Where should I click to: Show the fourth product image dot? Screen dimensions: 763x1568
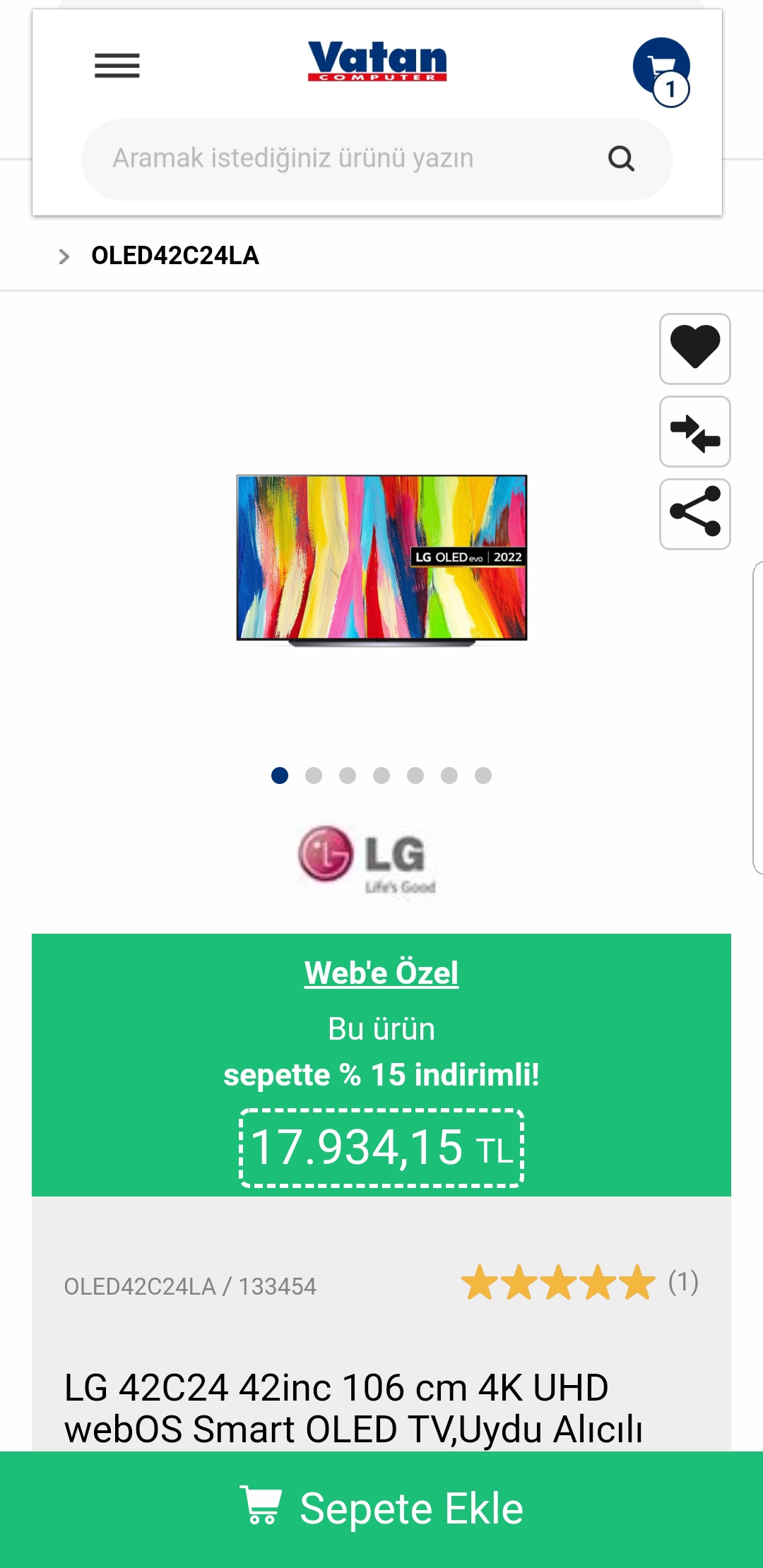coord(381,776)
